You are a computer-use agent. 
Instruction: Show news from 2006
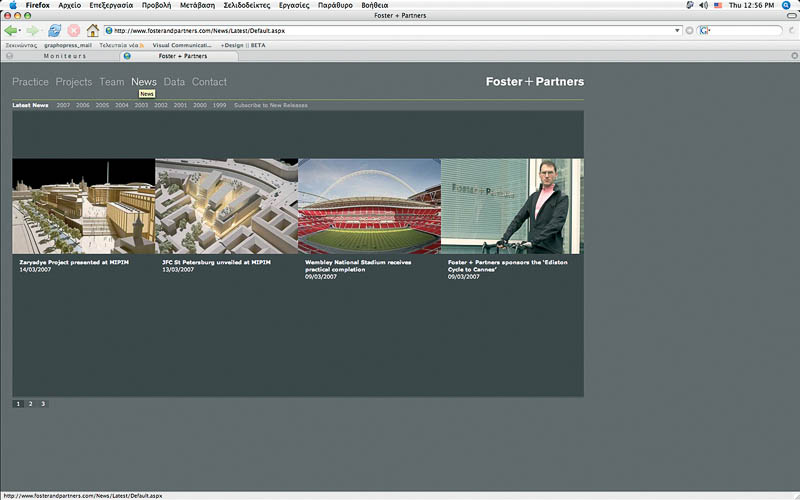pos(83,105)
